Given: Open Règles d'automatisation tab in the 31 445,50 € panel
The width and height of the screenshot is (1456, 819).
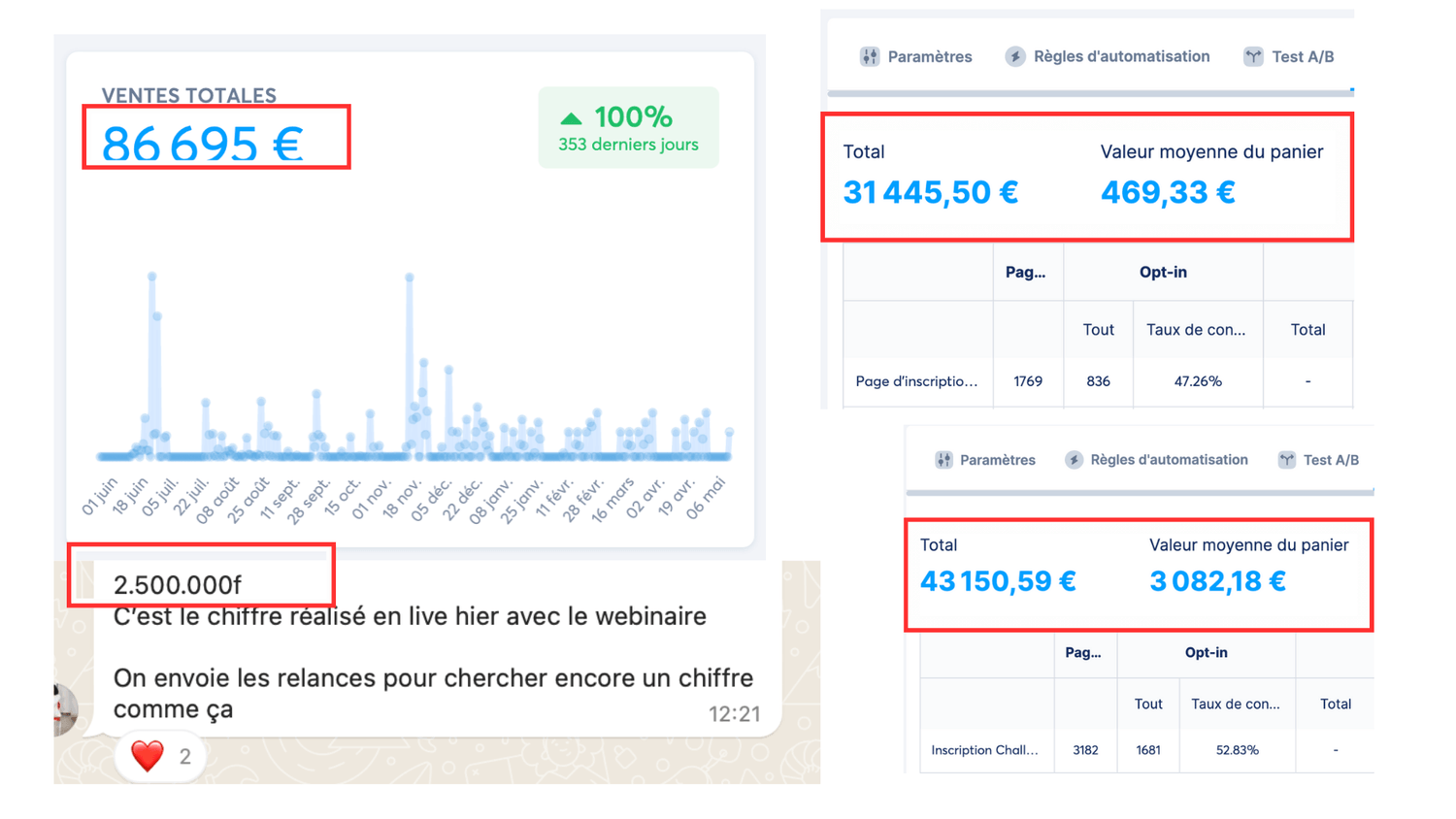Looking at the screenshot, I should (x=1108, y=56).
